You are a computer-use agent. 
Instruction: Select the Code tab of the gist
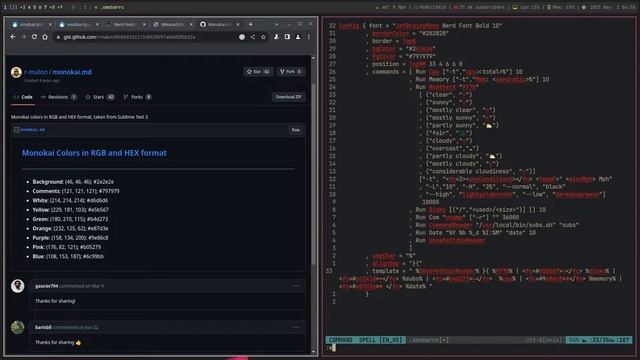point(23,97)
